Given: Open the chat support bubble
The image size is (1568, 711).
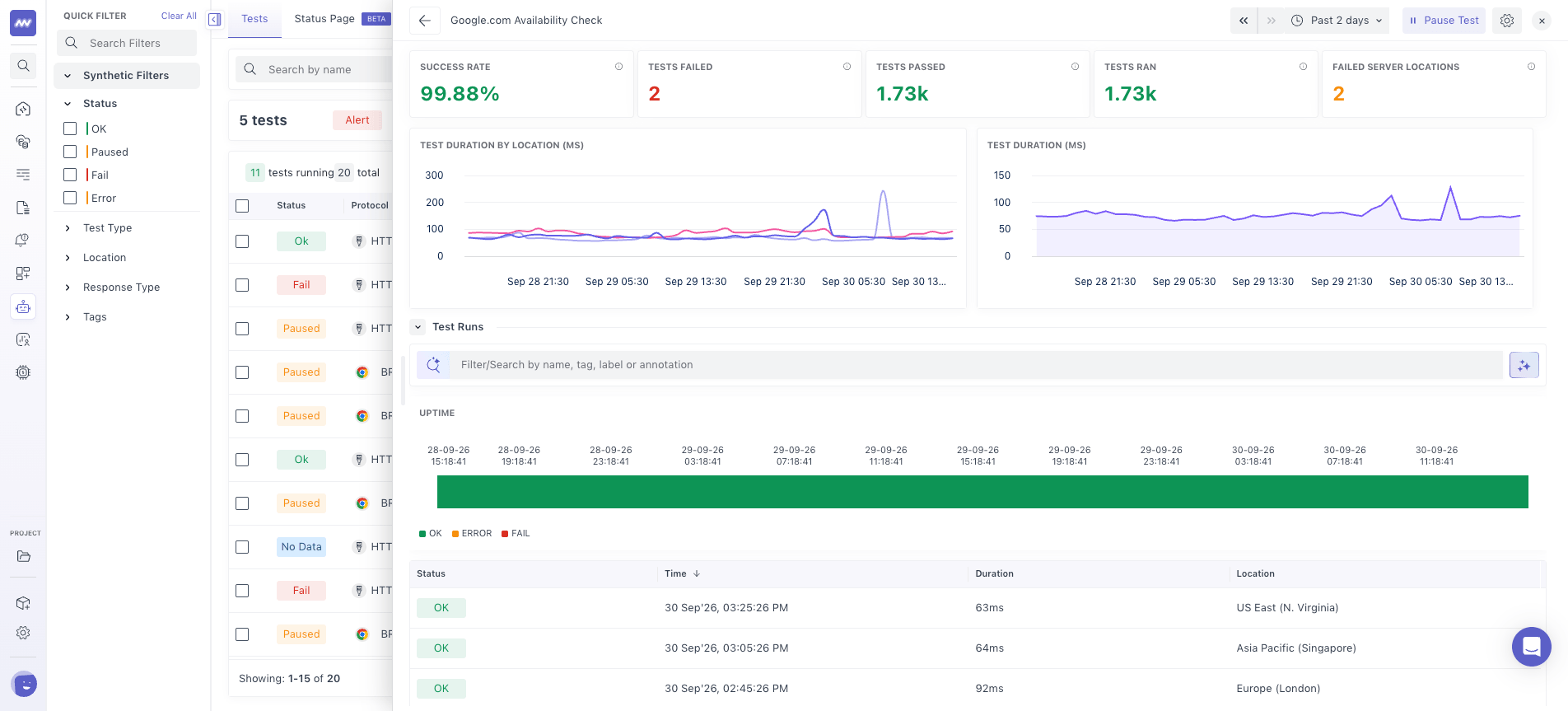Looking at the screenshot, I should pyautogui.click(x=1532, y=647).
